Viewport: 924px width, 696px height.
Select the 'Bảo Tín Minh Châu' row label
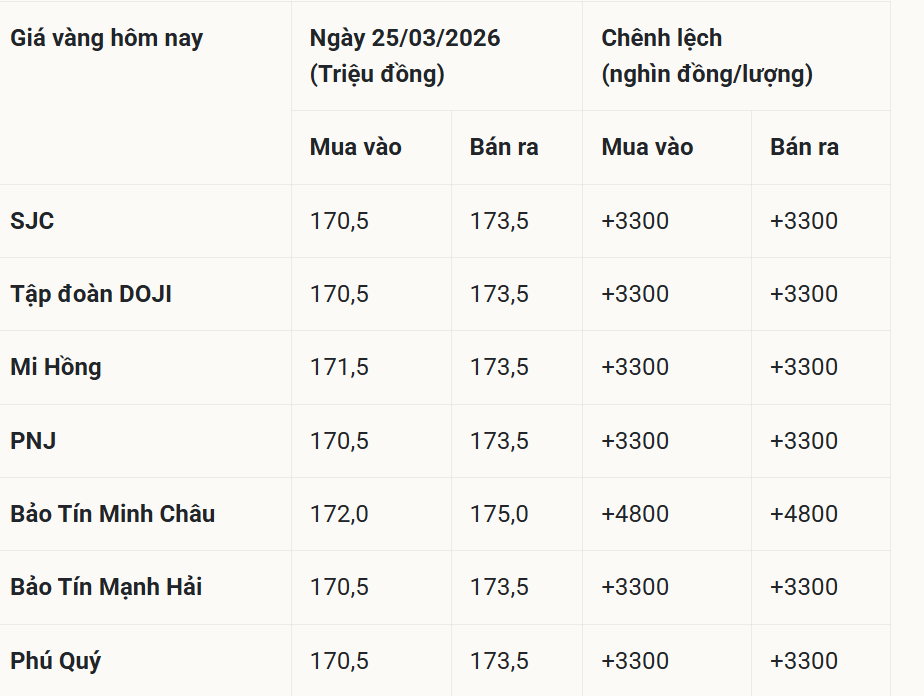pos(113,514)
